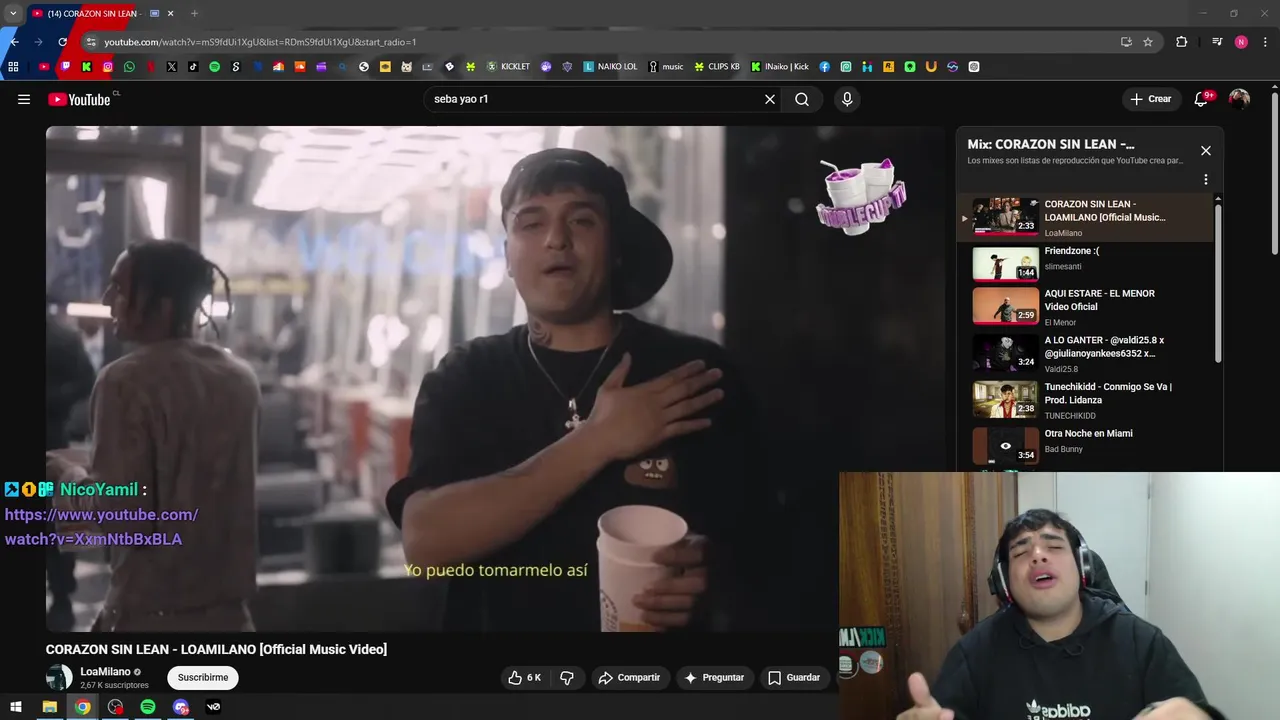Click the Mix: CORAZON SIN LEAN title
The height and width of the screenshot is (720, 1280).
1051,144
